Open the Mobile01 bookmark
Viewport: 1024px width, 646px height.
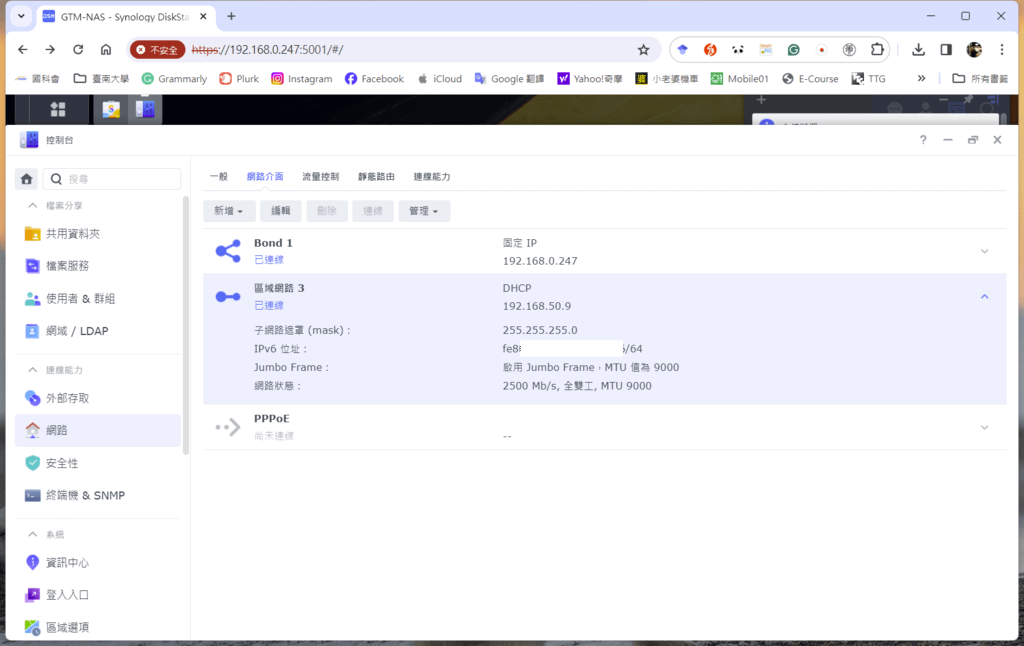740,78
